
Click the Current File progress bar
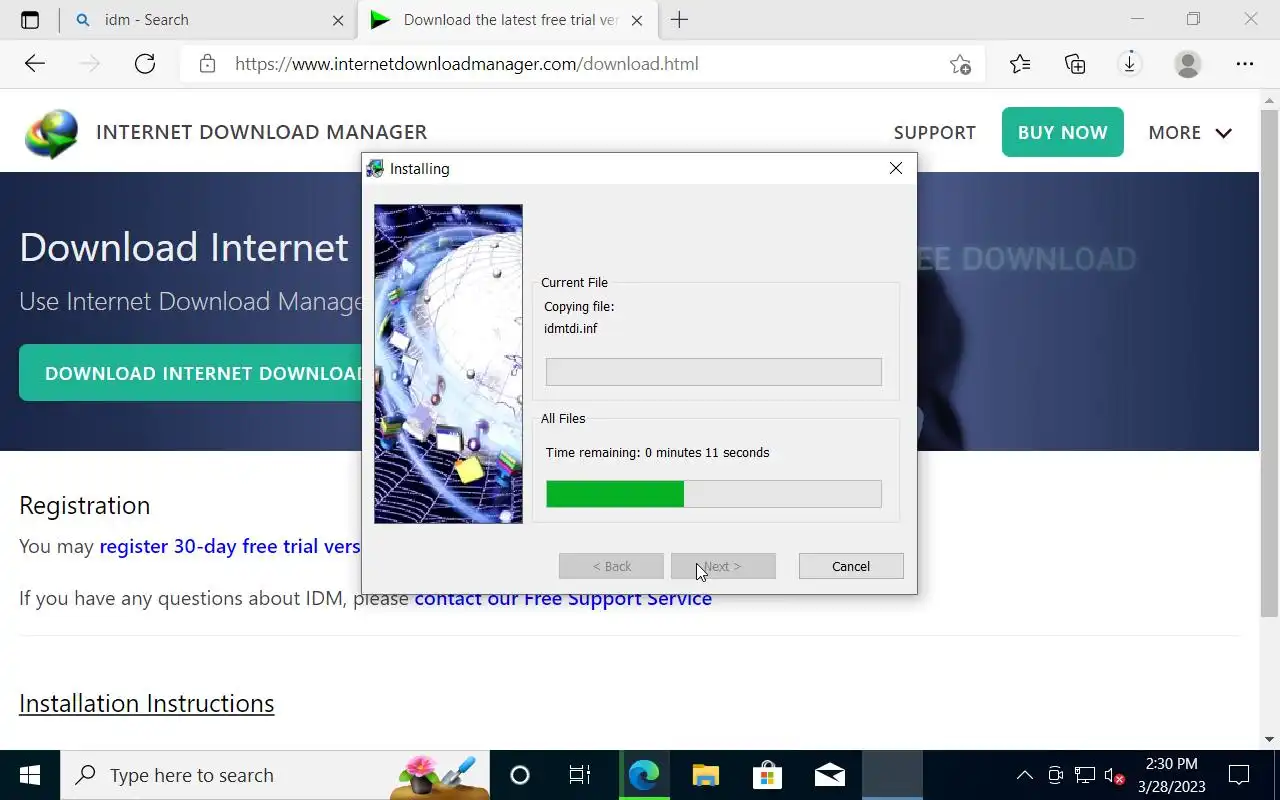[x=714, y=372]
